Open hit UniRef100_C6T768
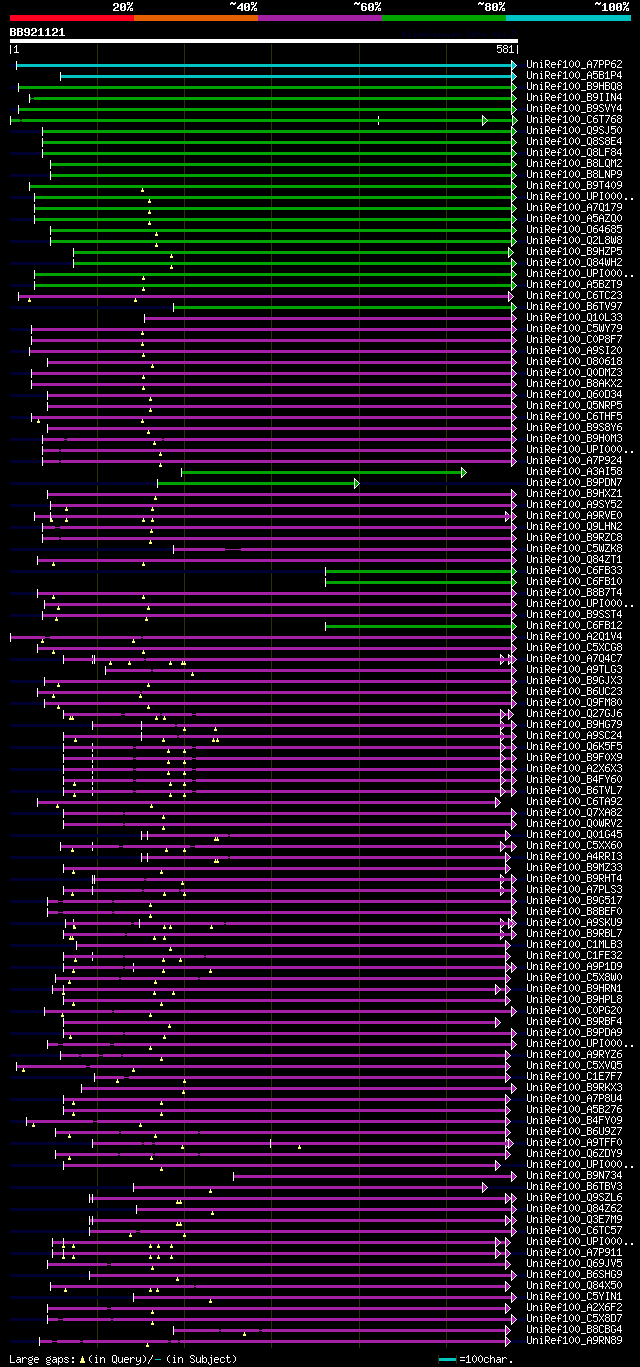This screenshot has height=1367, width=640. 573,120
